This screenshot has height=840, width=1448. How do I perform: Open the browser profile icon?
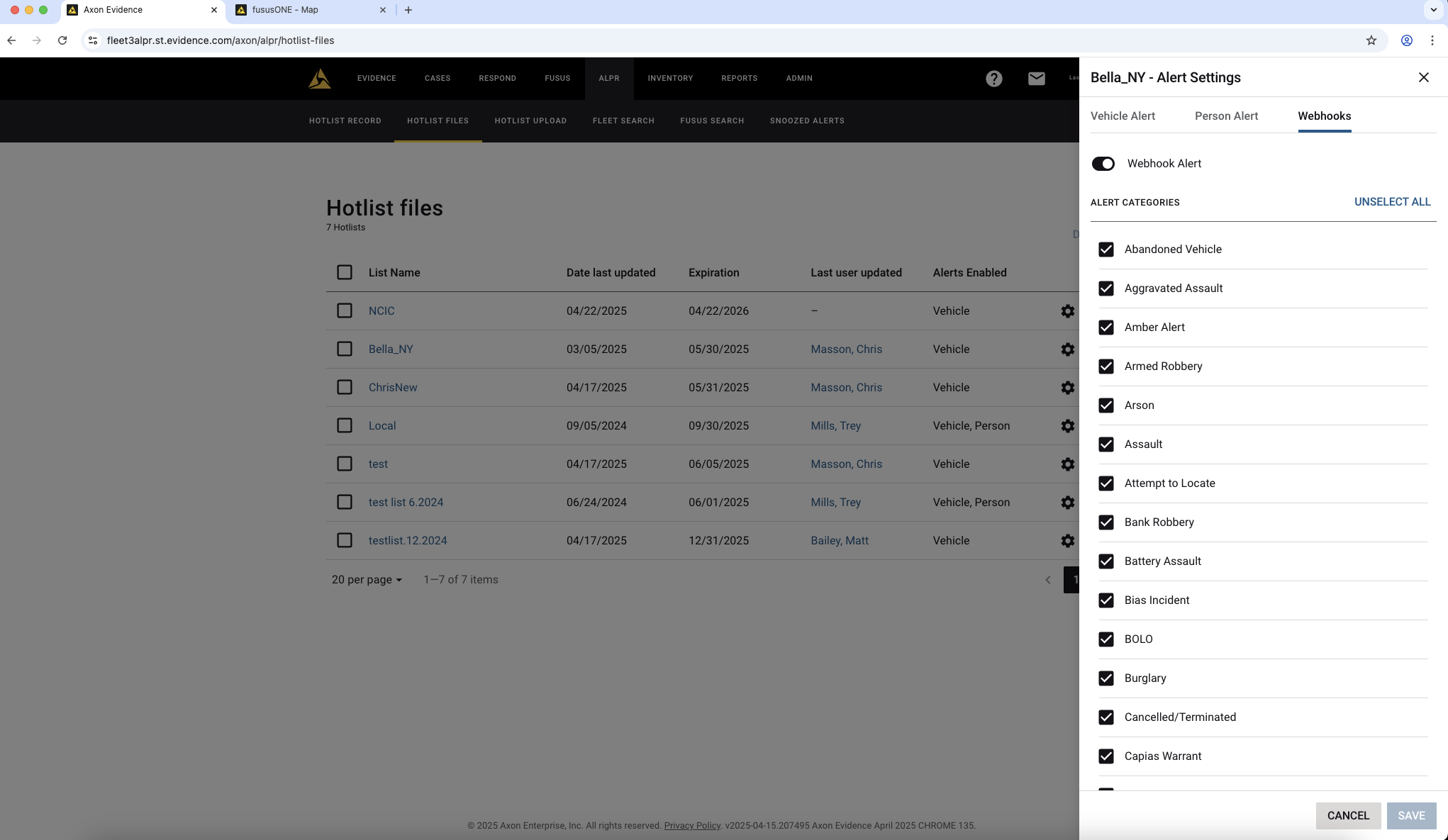click(x=1406, y=40)
